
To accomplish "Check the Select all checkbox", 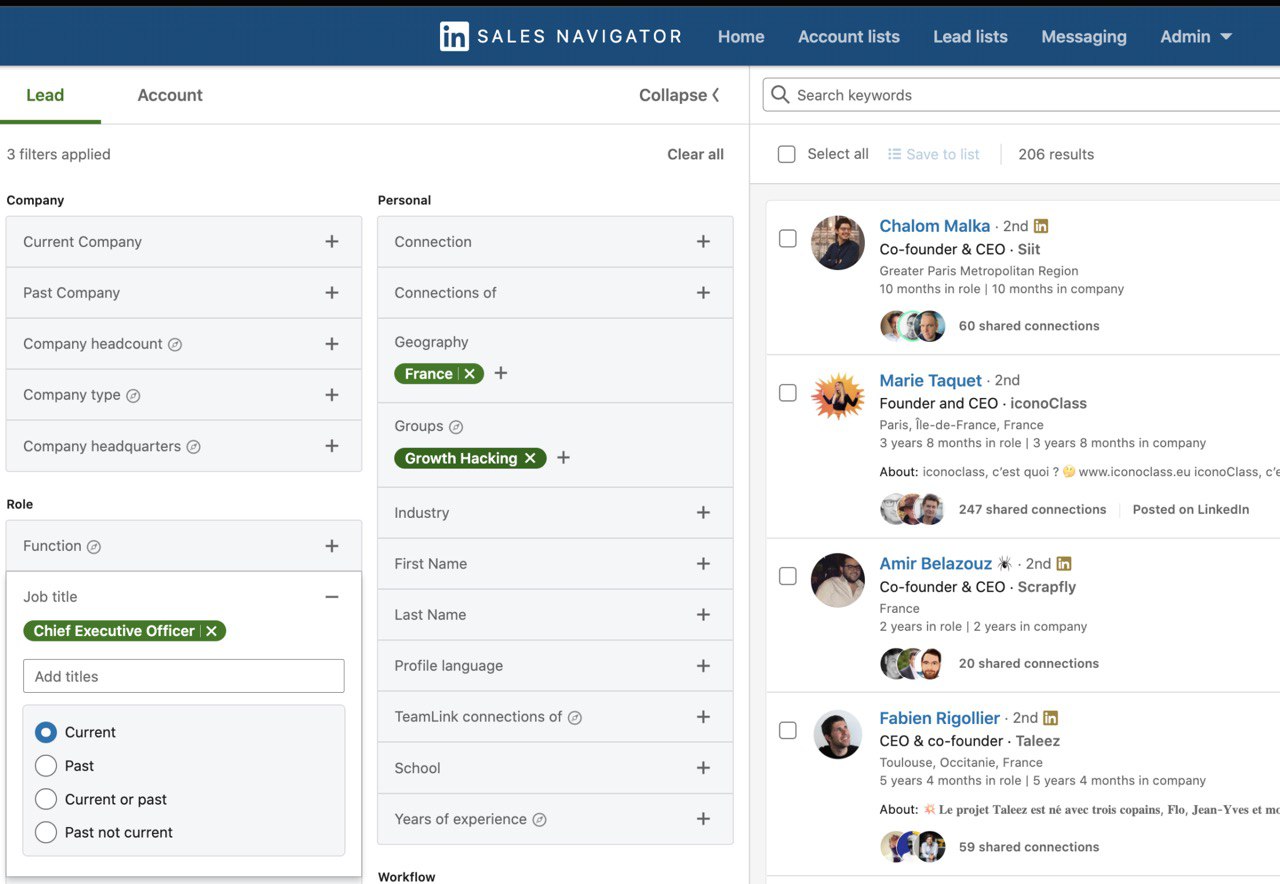I will [786, 154].
